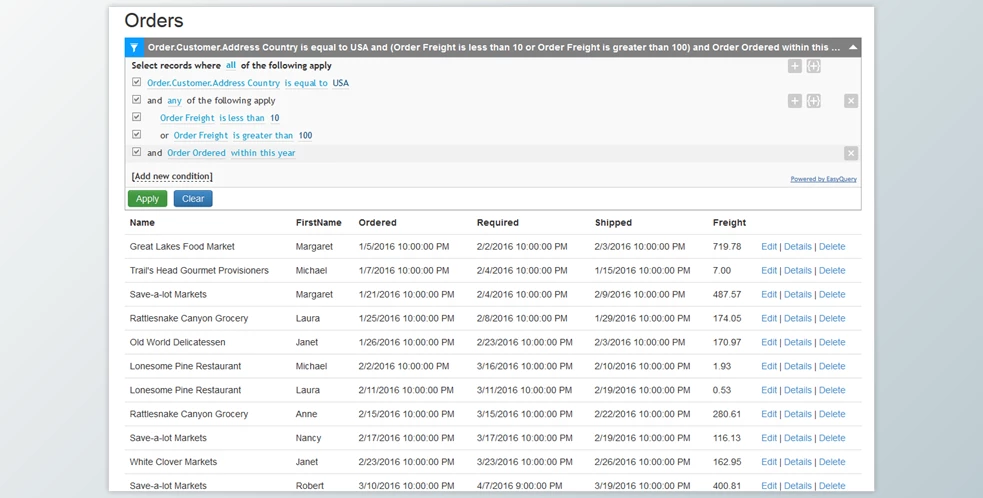This screenshot has width=983, height=498.
Task: Click the top add condition group icon
Action: point(814,66)
